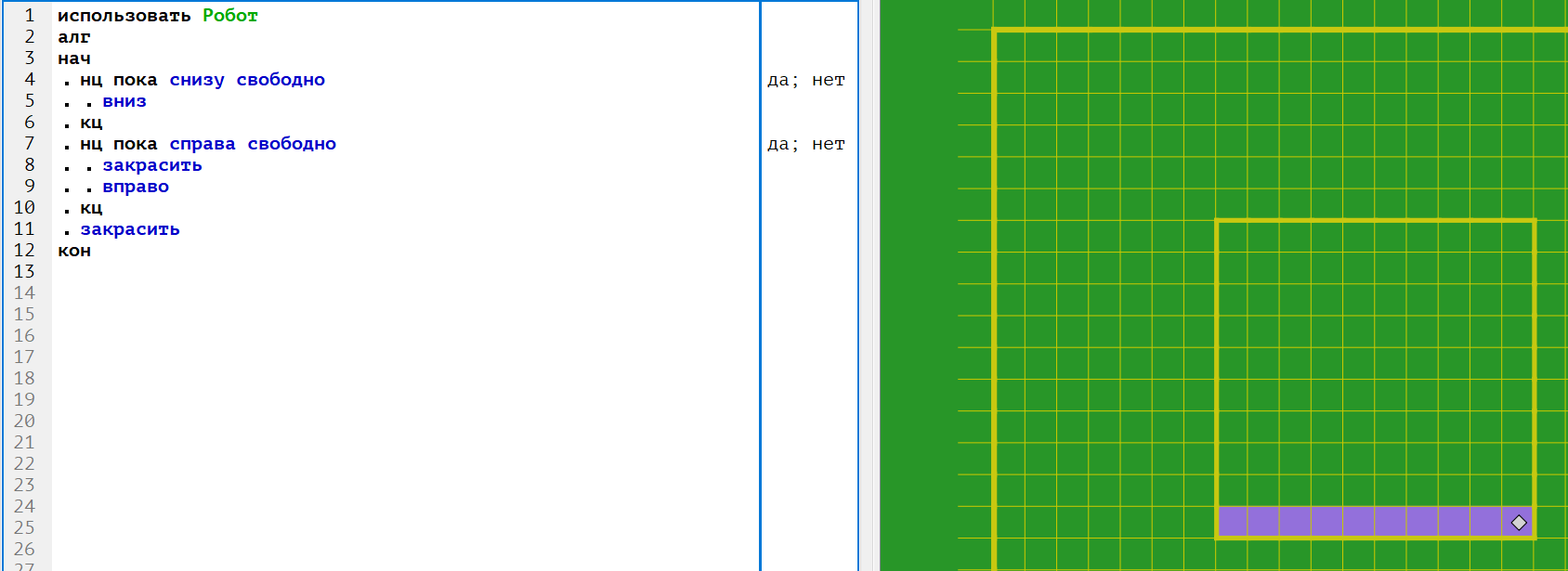Click the 'алг' keyword on line 2
The image size is (1568, 571).
pos(74,37)
